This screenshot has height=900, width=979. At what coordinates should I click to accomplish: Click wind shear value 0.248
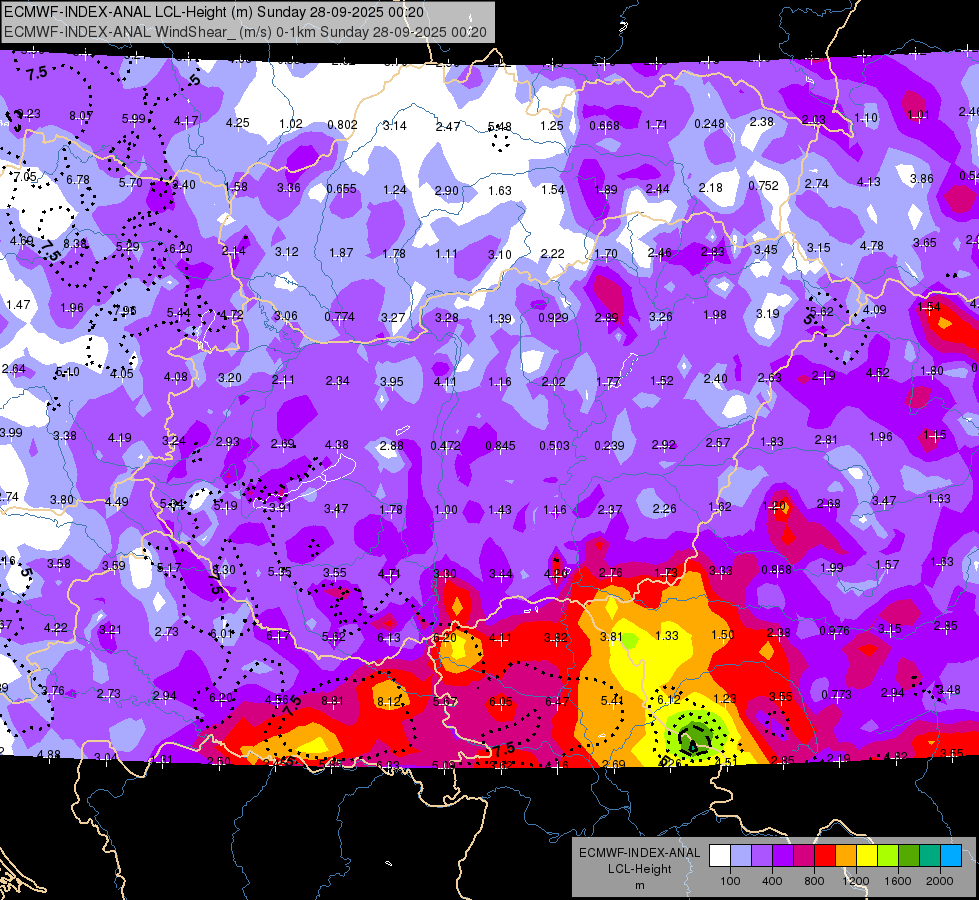(x=709, y=124)
